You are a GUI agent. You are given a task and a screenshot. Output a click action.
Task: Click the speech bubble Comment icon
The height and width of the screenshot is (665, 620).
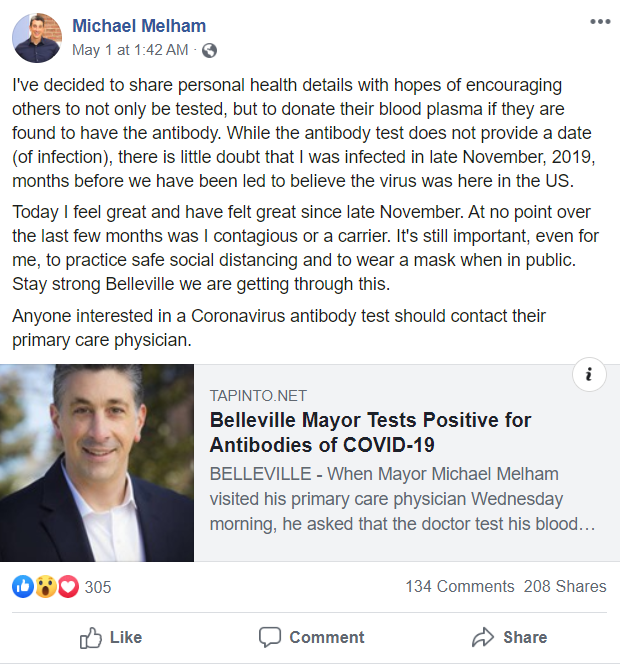pos(269,637)
